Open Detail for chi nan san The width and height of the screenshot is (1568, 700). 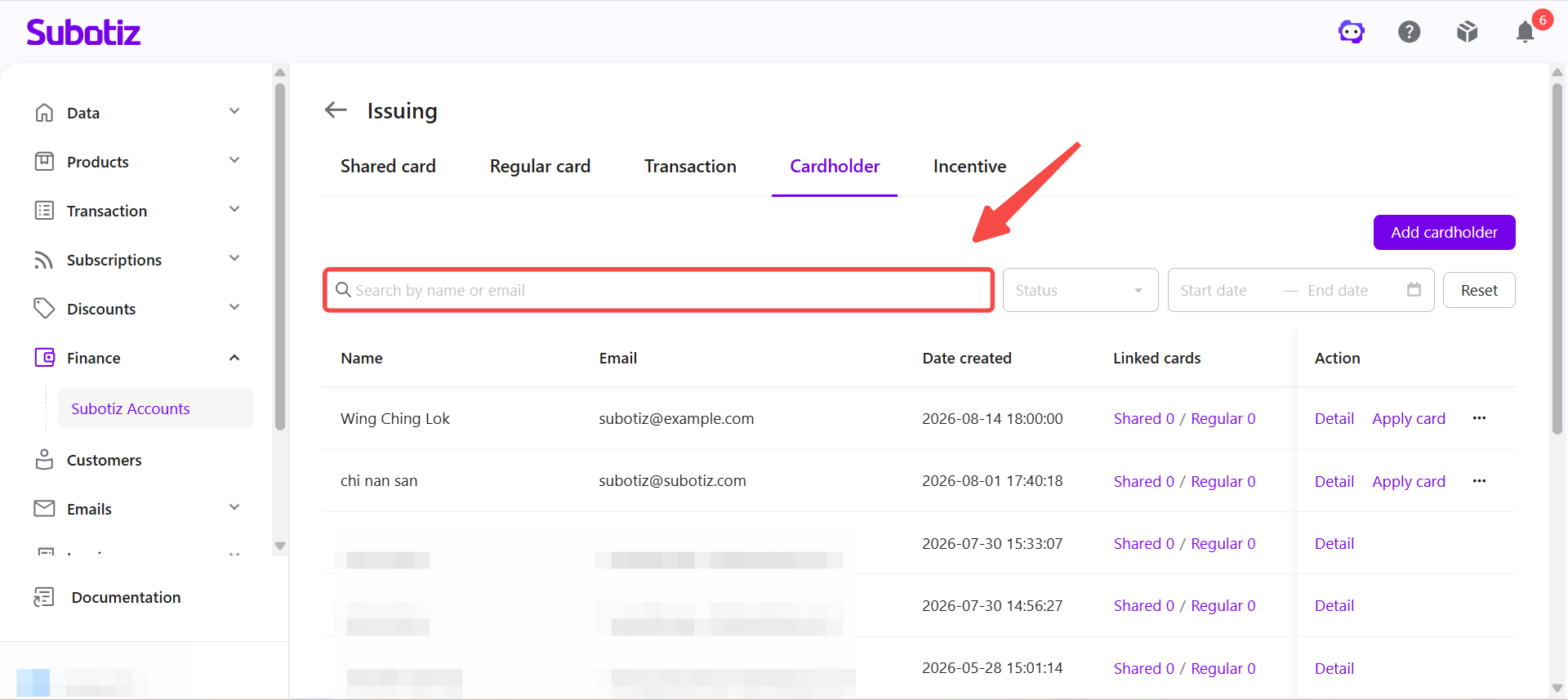[1334, 482]
